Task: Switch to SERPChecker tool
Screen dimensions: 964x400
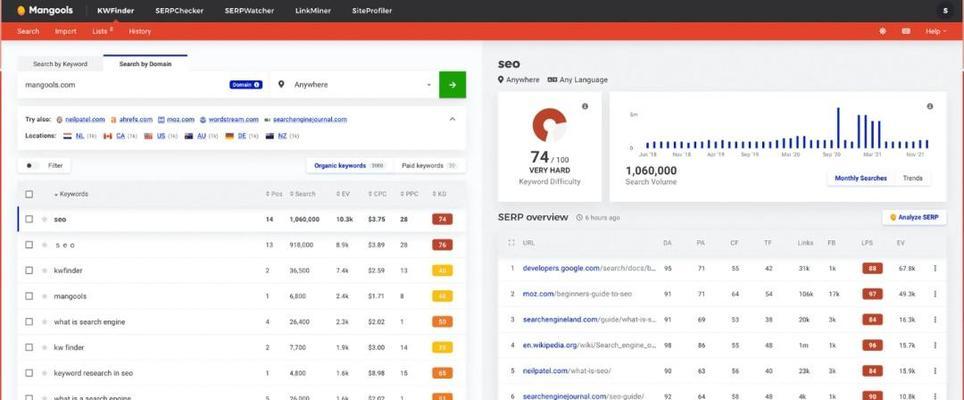Action: click(x=180, y=10)
